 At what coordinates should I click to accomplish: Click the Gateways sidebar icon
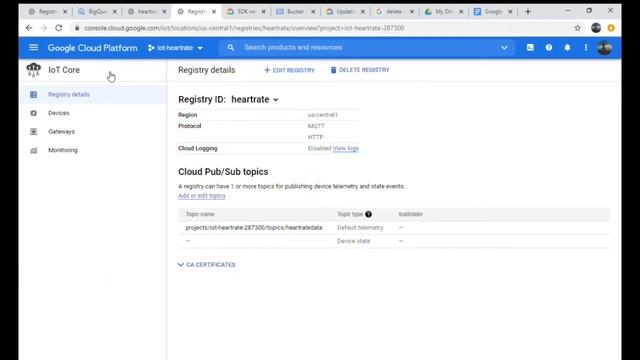(33, 131)
